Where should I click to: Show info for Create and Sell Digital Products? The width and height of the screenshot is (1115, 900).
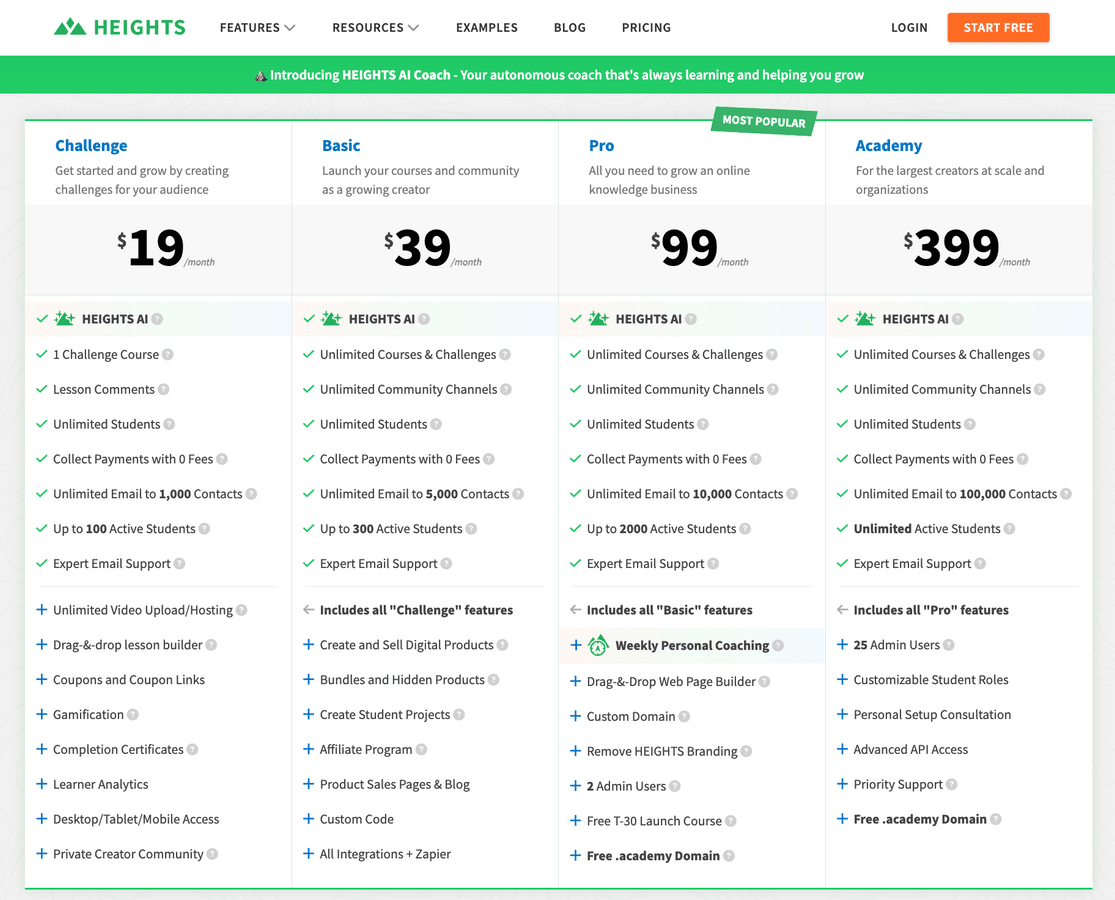point(503,645)
